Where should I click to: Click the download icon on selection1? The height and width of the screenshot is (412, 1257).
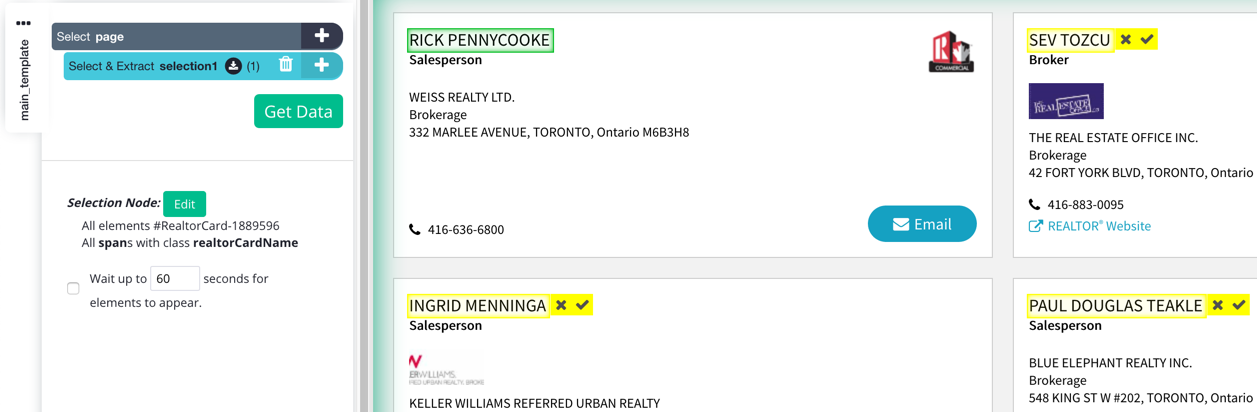tap(233, 66)
